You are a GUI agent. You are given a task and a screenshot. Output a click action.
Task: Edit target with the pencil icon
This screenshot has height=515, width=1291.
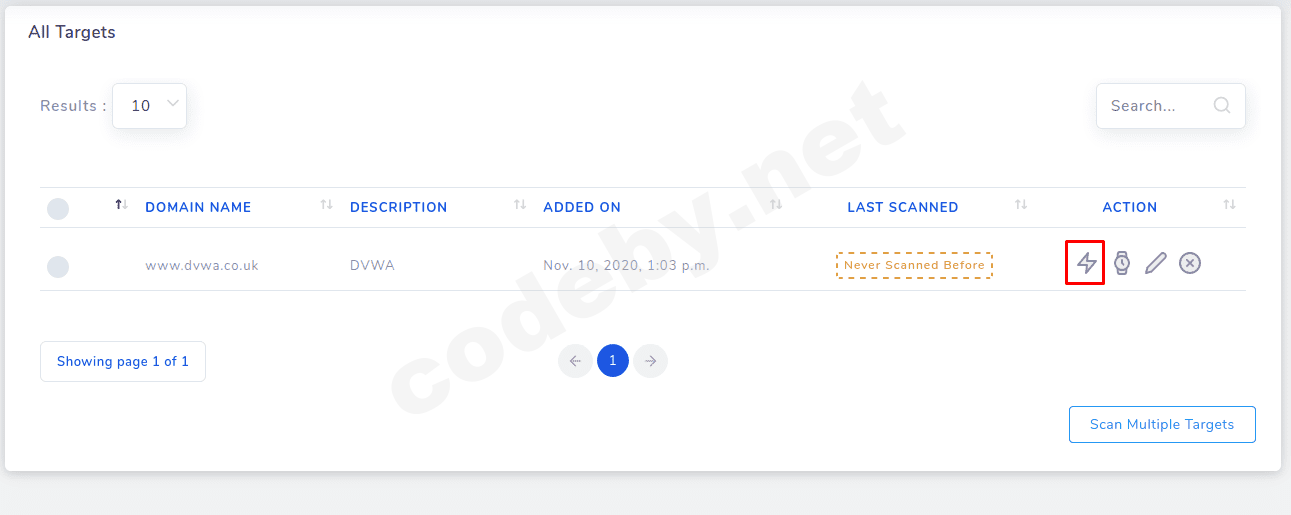point(1156,263)
